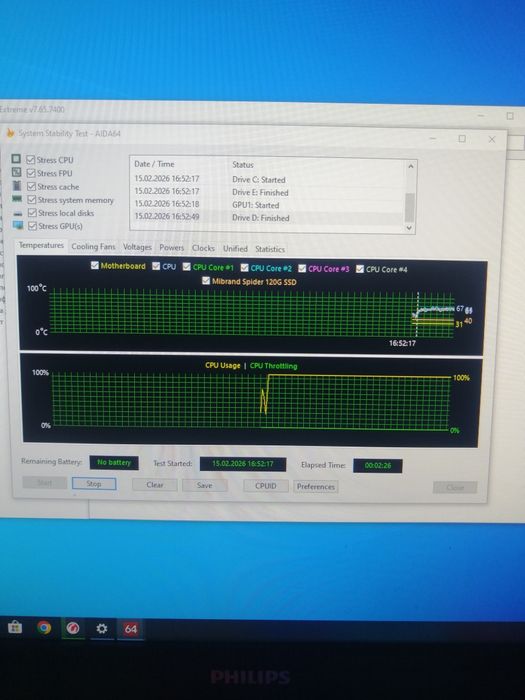Click the log list scroll-up arrow
This screenshot has height=700, width=525.
pyautogui.click(x=411, y=166)
